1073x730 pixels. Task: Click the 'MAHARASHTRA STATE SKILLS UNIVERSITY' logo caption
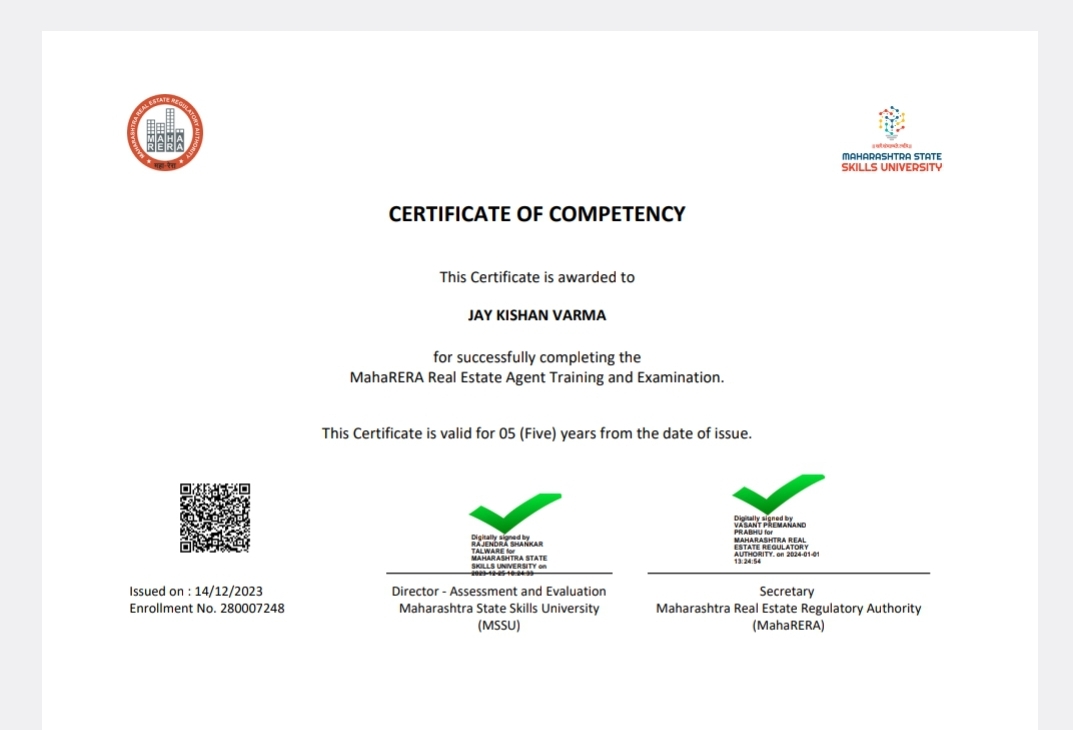pyautogui.click(x=891, y=162)
